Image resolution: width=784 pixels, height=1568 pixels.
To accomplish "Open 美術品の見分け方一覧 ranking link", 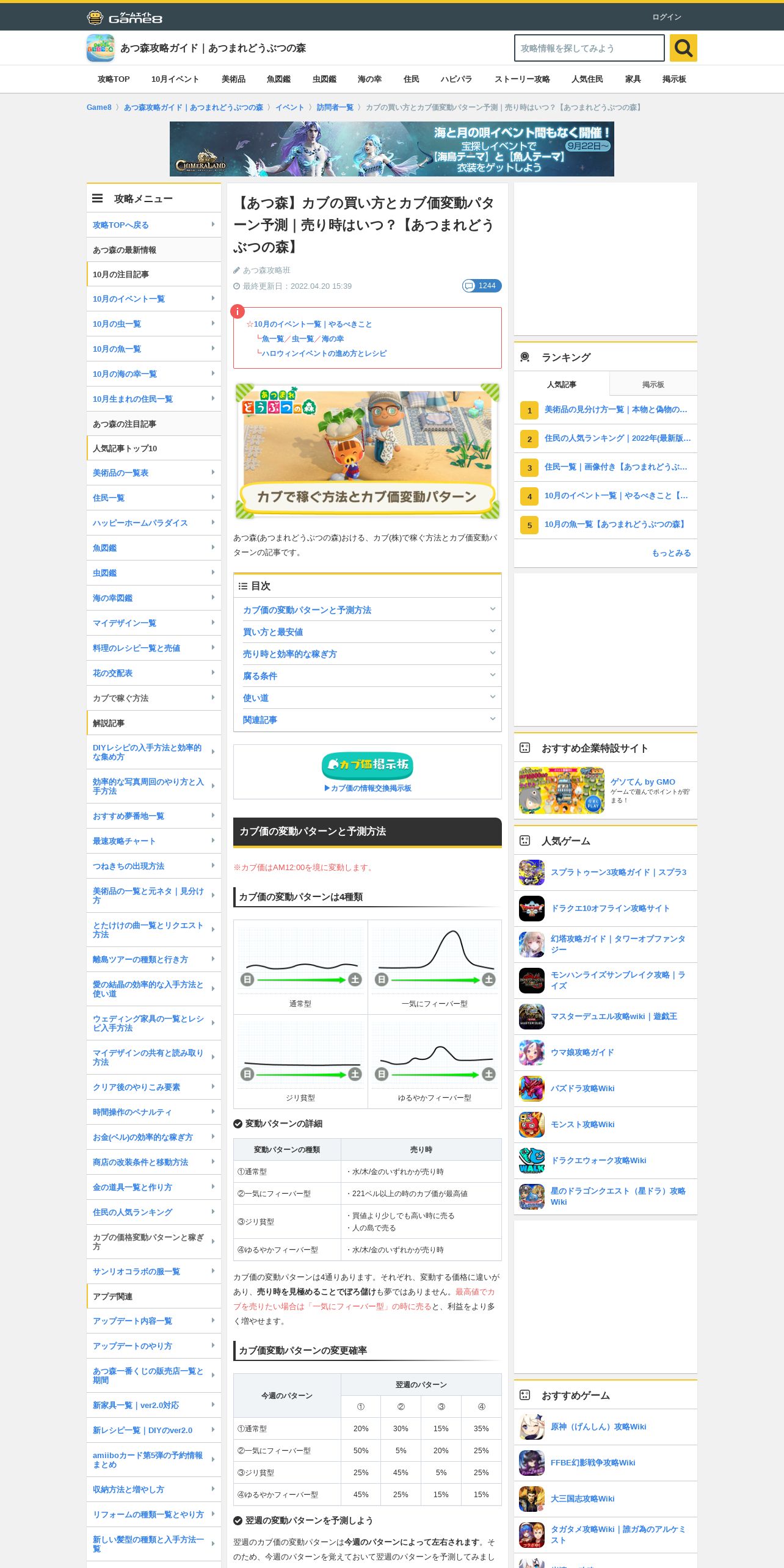I will (x=616, y=410).
